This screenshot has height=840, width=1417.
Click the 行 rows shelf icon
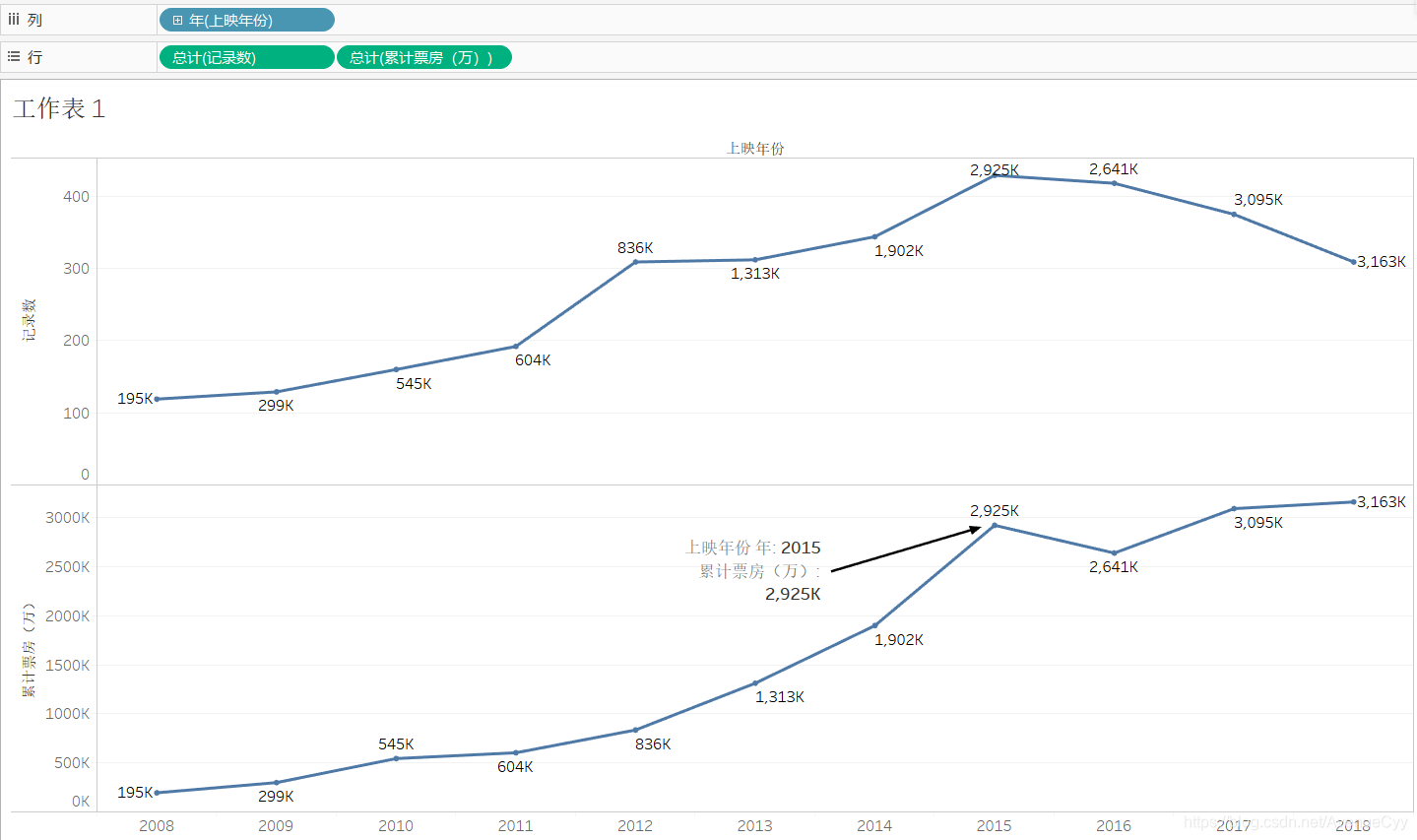14,57
